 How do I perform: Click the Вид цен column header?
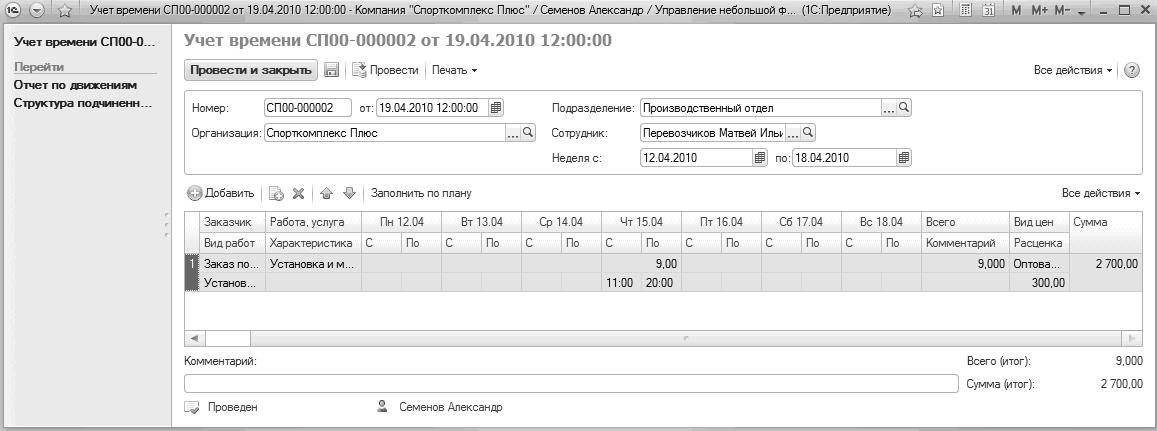1040,222
